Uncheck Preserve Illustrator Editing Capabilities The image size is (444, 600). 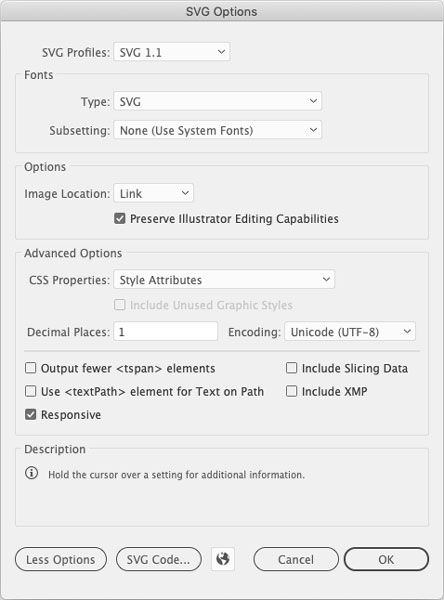point(120,219)
